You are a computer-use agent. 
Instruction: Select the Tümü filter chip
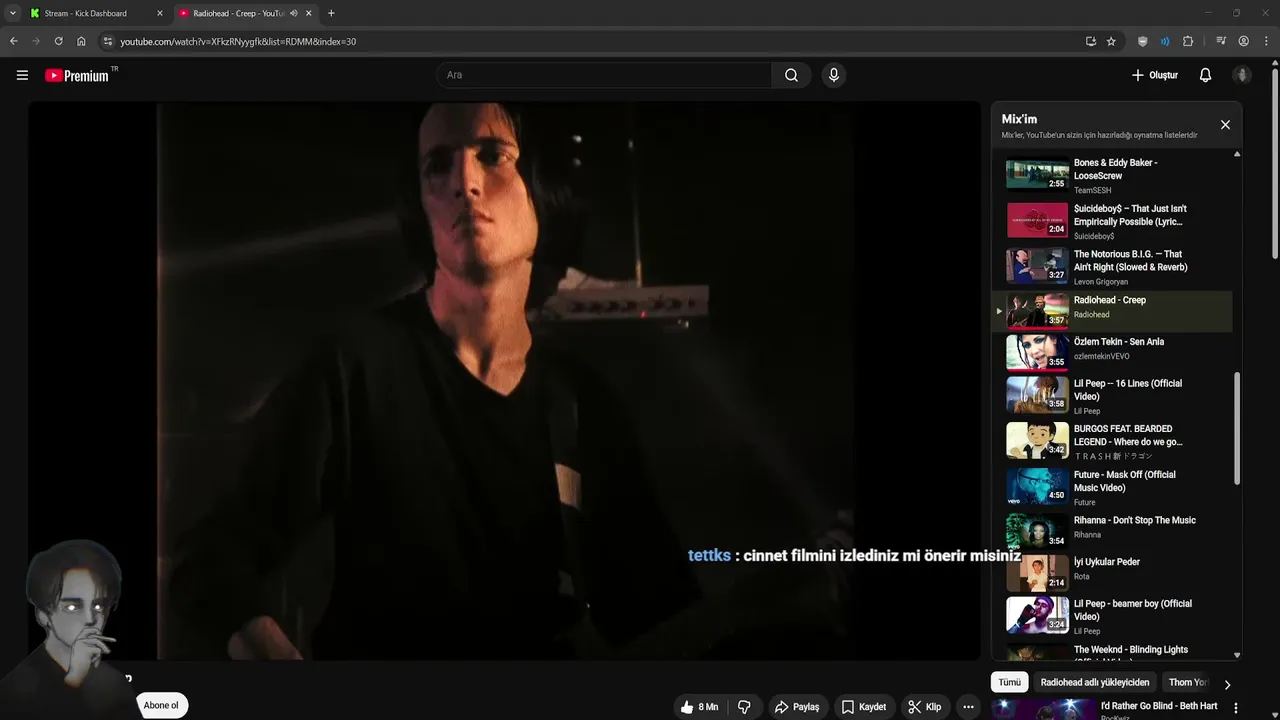pyautogui.click(x=1010, y=682)
